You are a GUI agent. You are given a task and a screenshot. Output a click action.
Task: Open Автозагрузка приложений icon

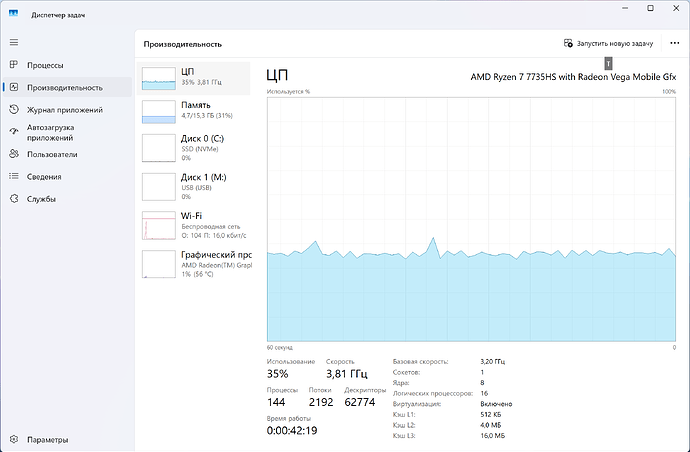tap(14, 132)
